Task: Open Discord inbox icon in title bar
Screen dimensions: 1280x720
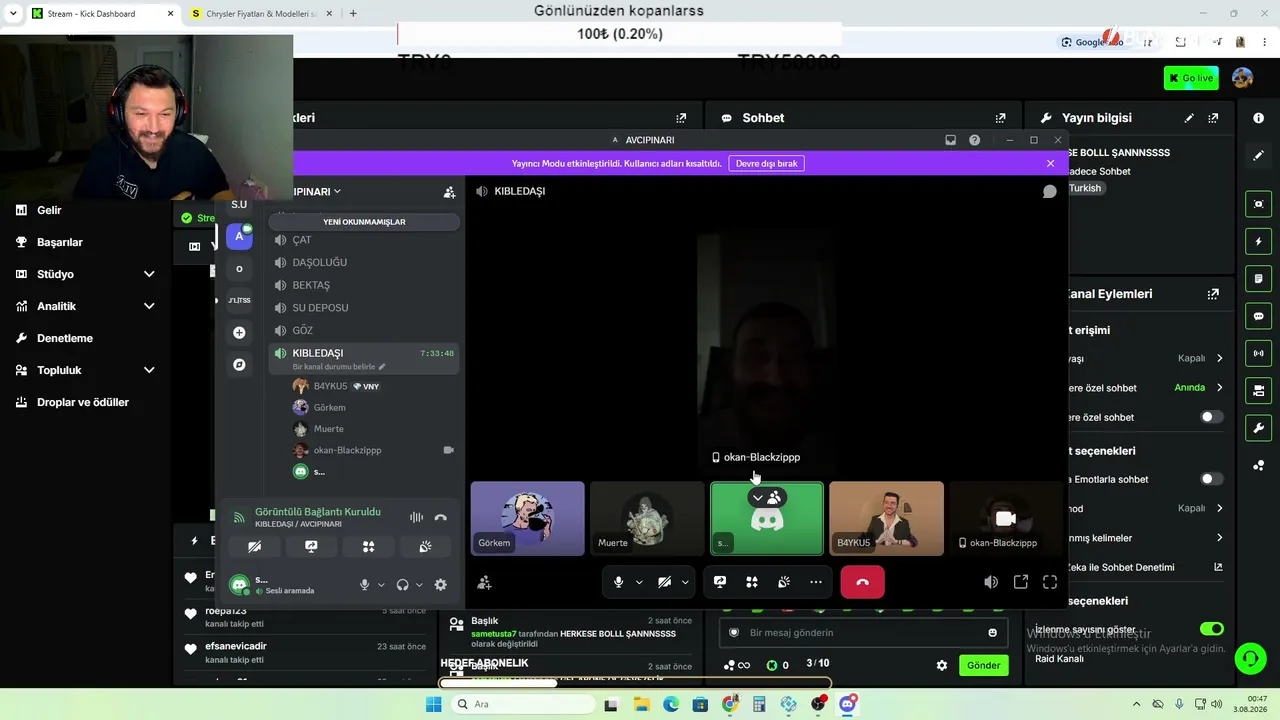Action: tap(950, 140)
